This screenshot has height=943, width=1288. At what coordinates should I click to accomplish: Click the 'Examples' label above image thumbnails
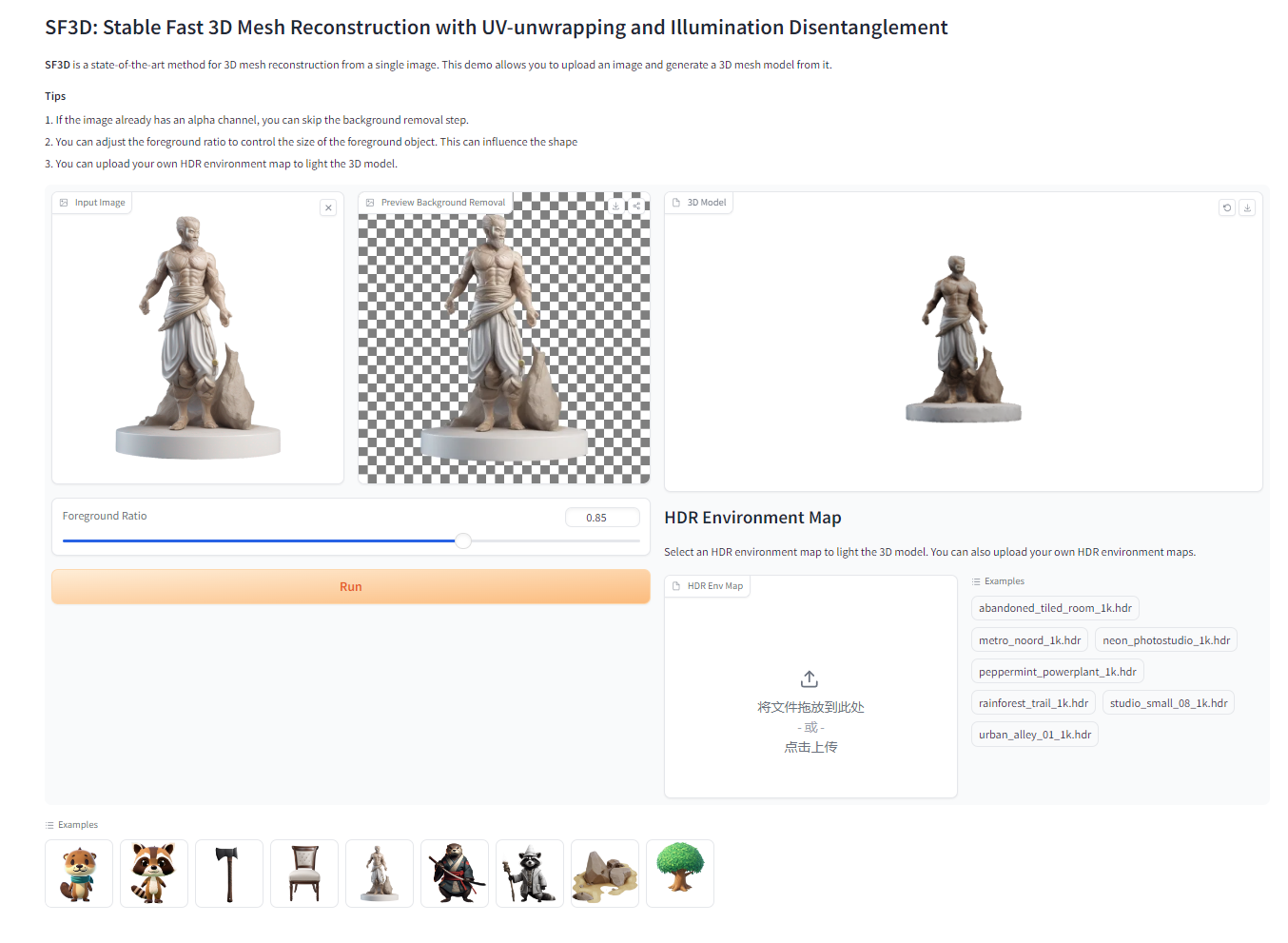[78, 825]
